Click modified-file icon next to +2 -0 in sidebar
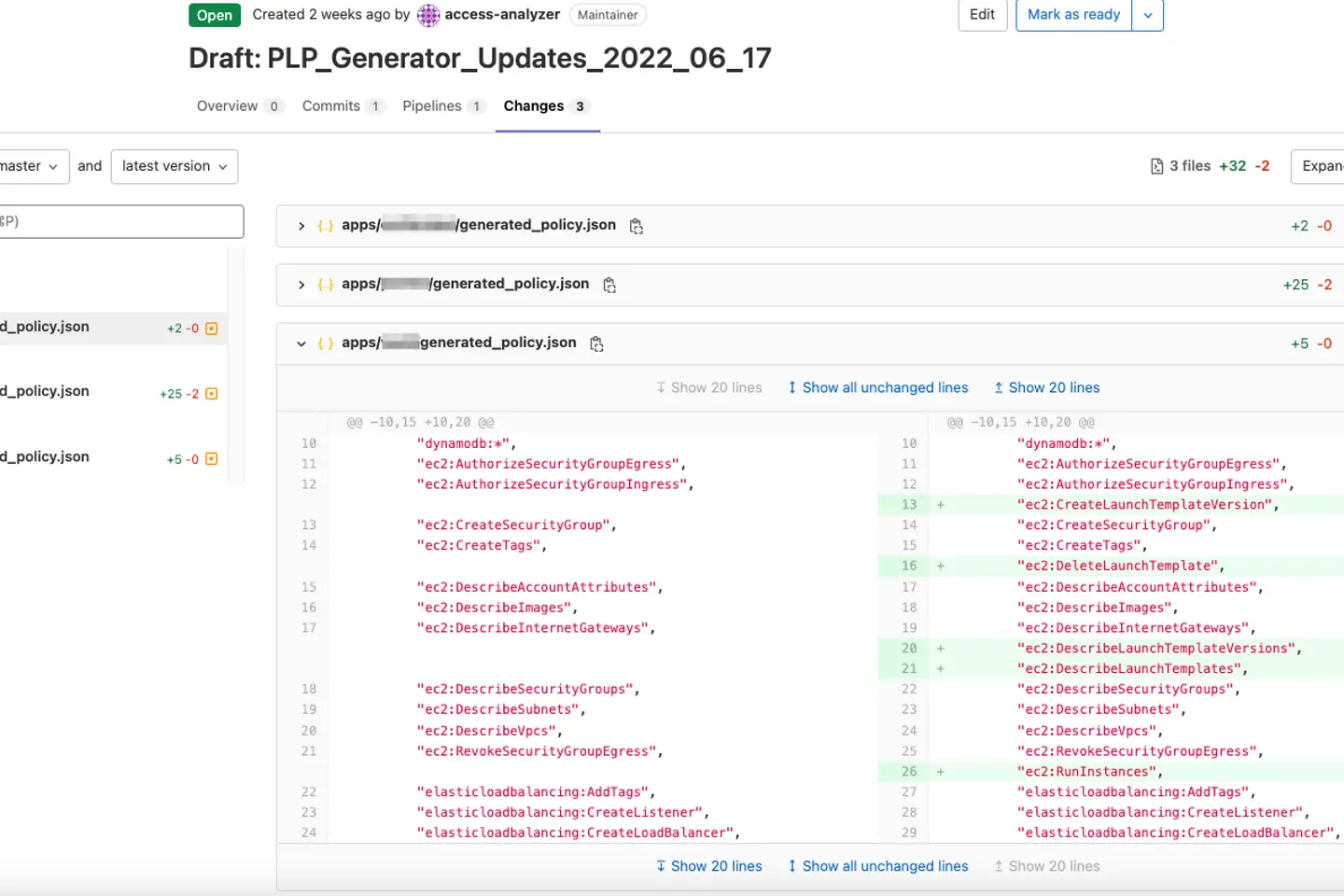Viewport: 1344px width, 896px height. pyautogui.click(x=211, y=329)
